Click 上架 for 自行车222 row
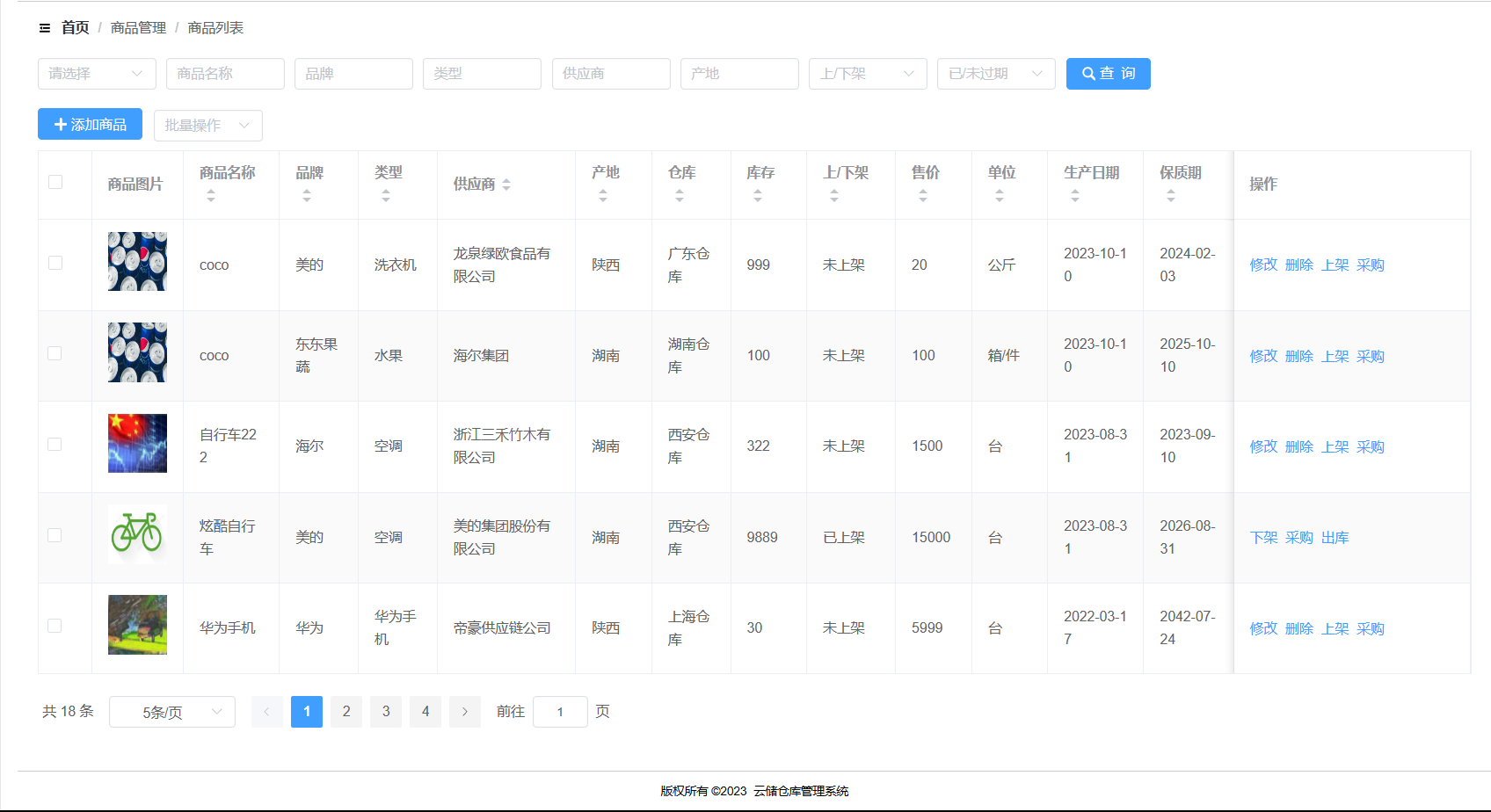The height and width of the screenshot is (812, 1491). click(1335, 446)
